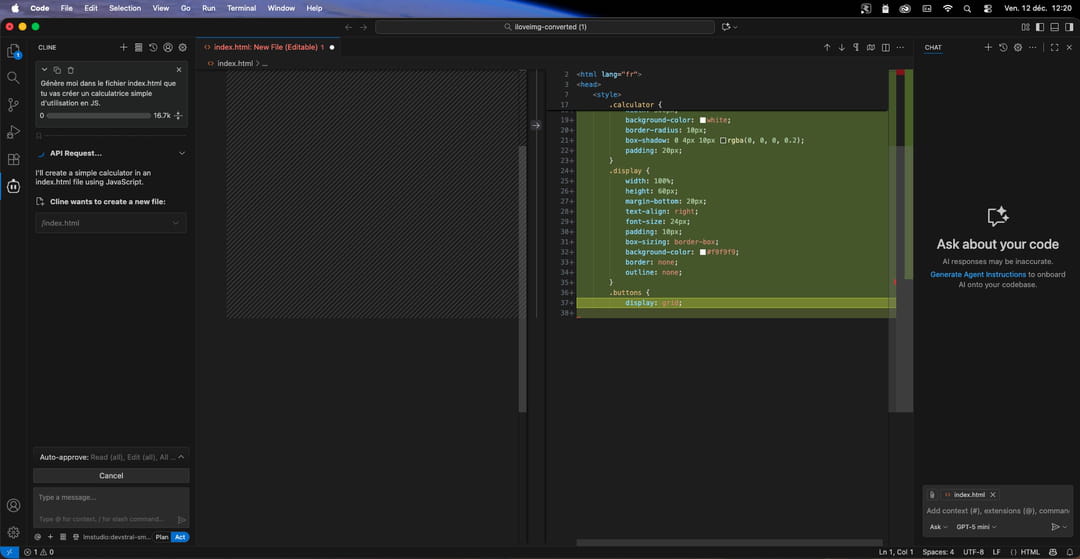1080x559 pixels.
Task: Click the Generate Agent Instructions link
Action: (x=978, y=274)
